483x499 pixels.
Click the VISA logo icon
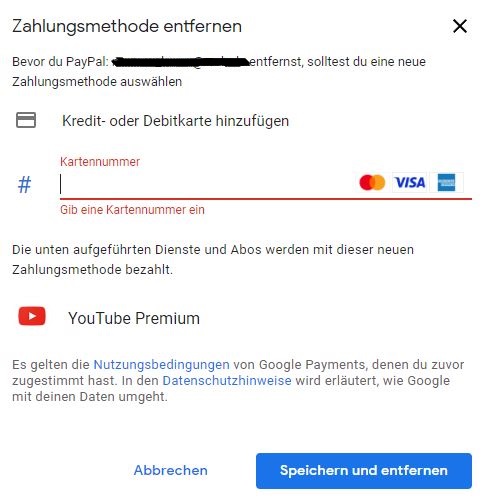pos(410,182)
